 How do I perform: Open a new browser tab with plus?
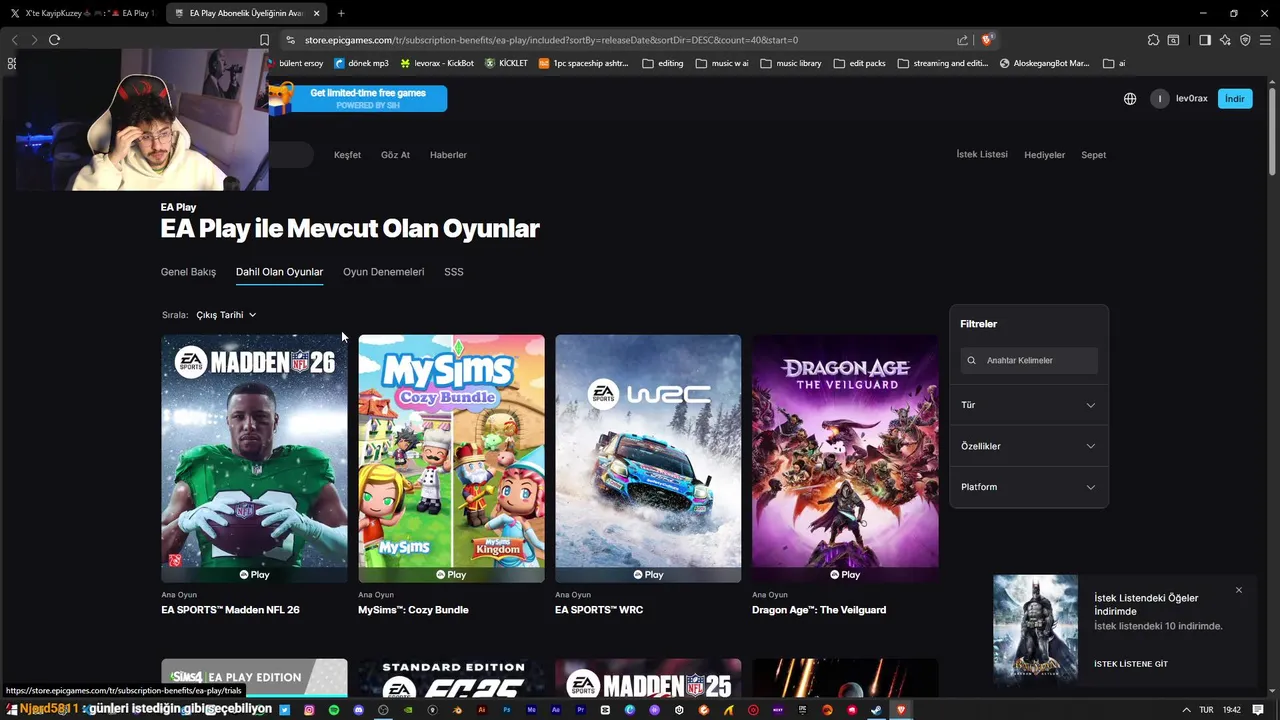coord(341,13)
